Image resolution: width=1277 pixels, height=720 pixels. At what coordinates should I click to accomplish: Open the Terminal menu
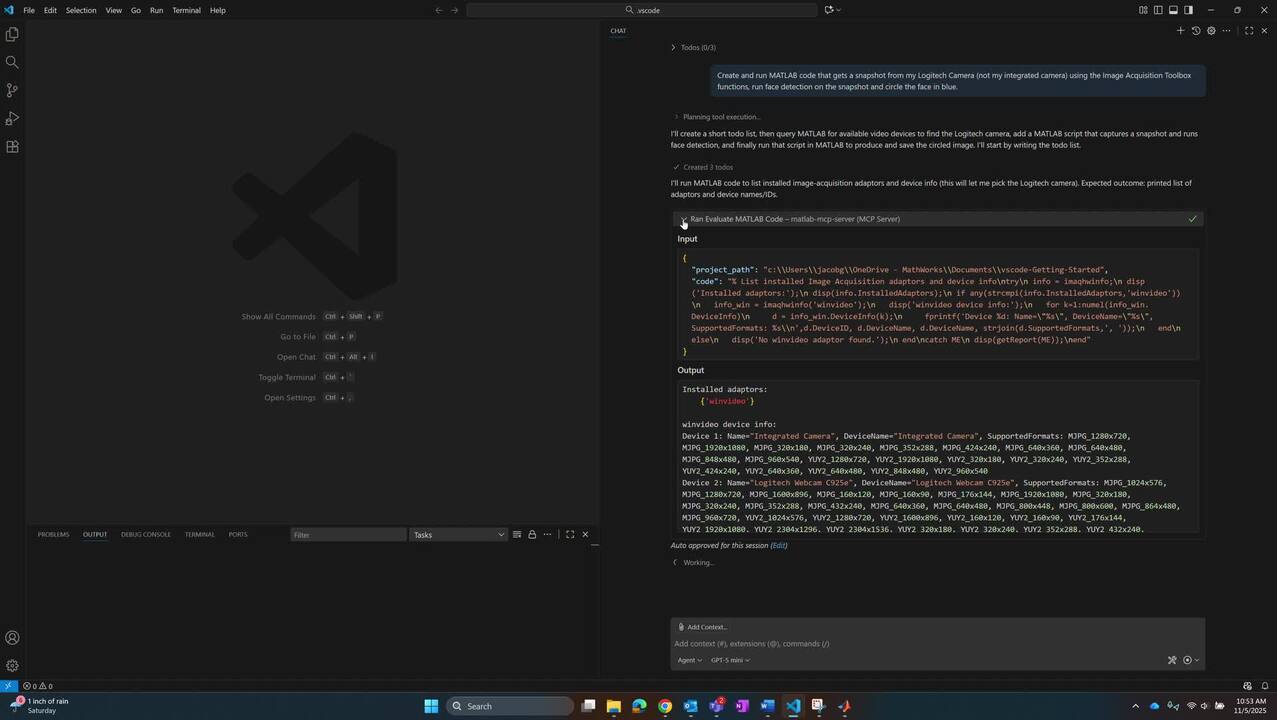pos(186,10)
